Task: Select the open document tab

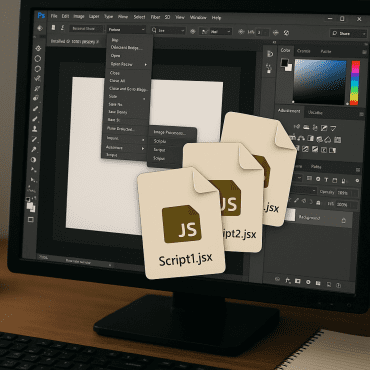Action: (x=75, y=42)
